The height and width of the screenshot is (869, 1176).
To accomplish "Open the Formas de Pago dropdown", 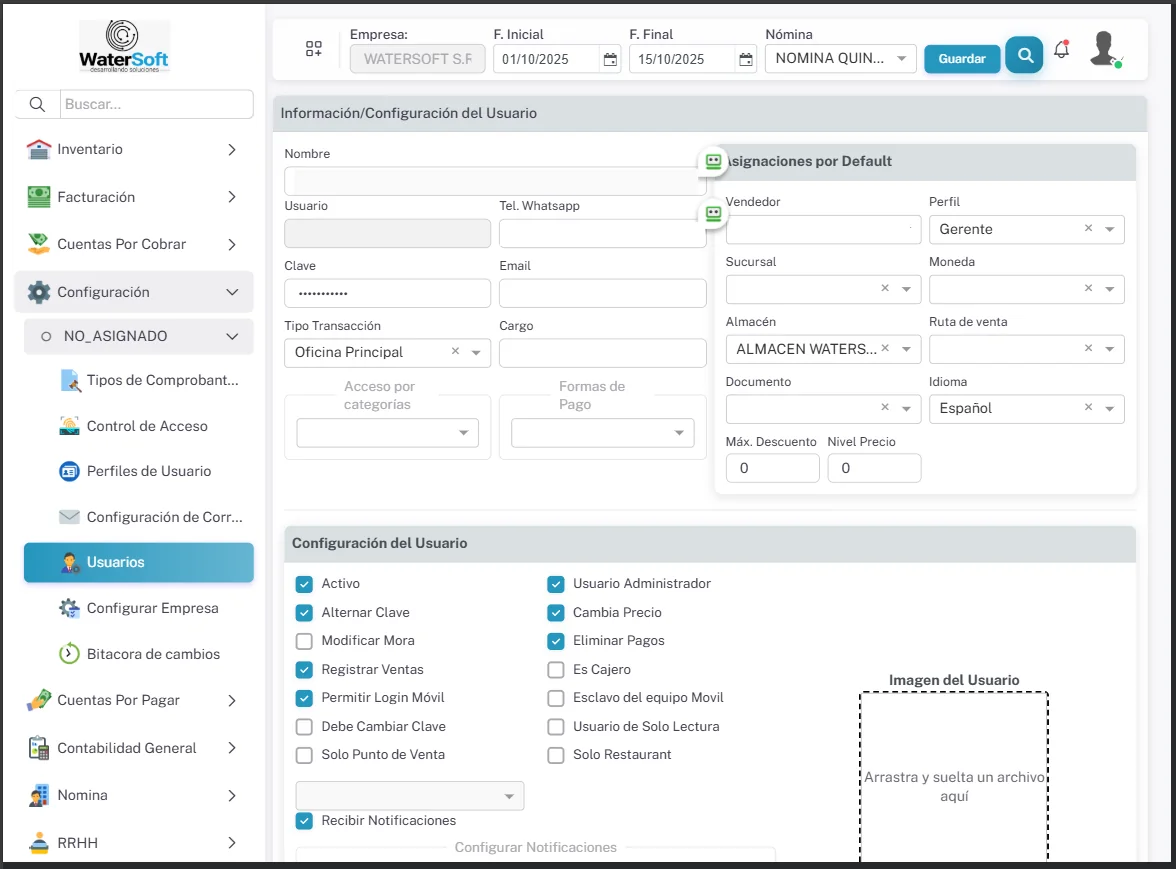I will tap(602, 433).
